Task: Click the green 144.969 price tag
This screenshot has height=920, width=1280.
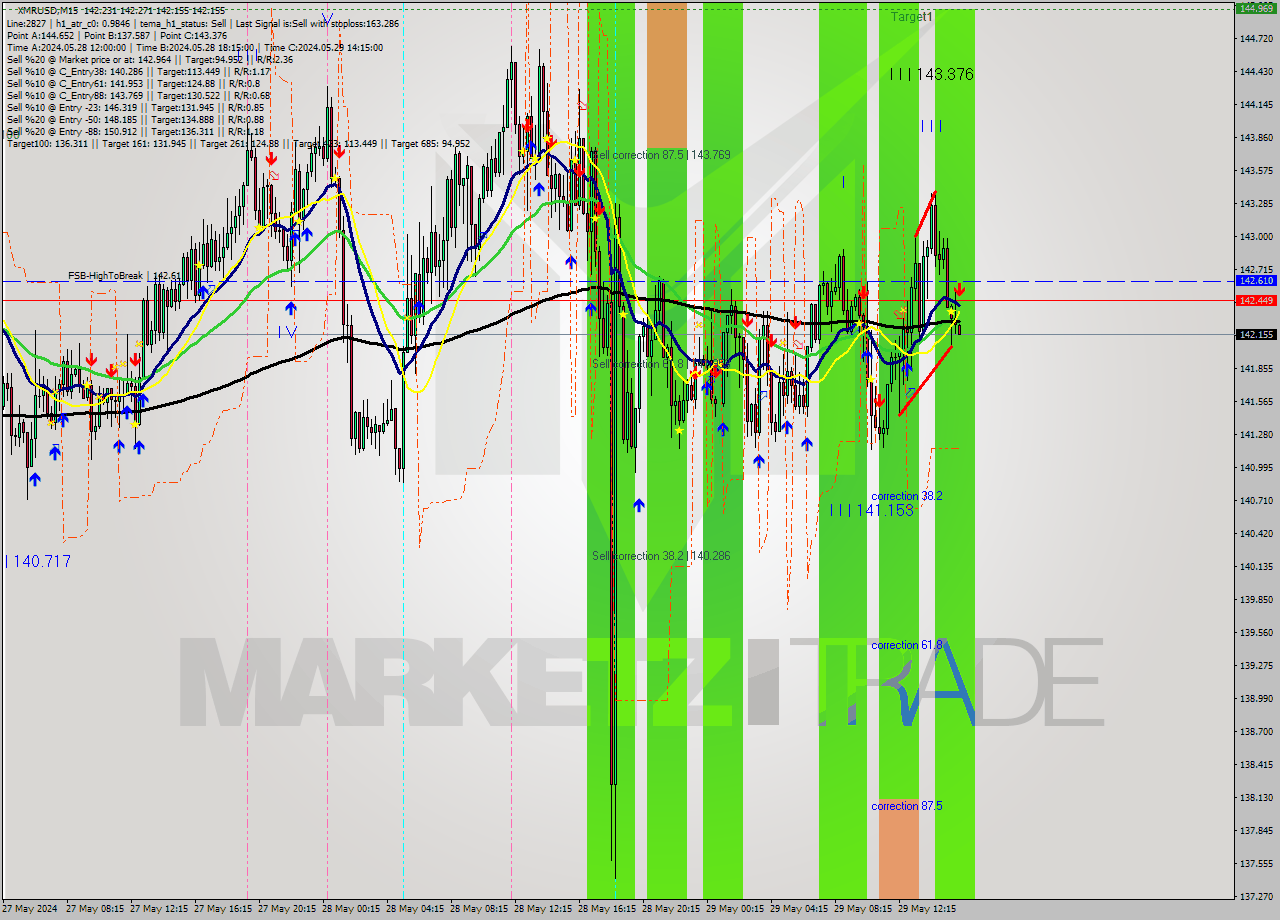Action: pos(1256,8)
